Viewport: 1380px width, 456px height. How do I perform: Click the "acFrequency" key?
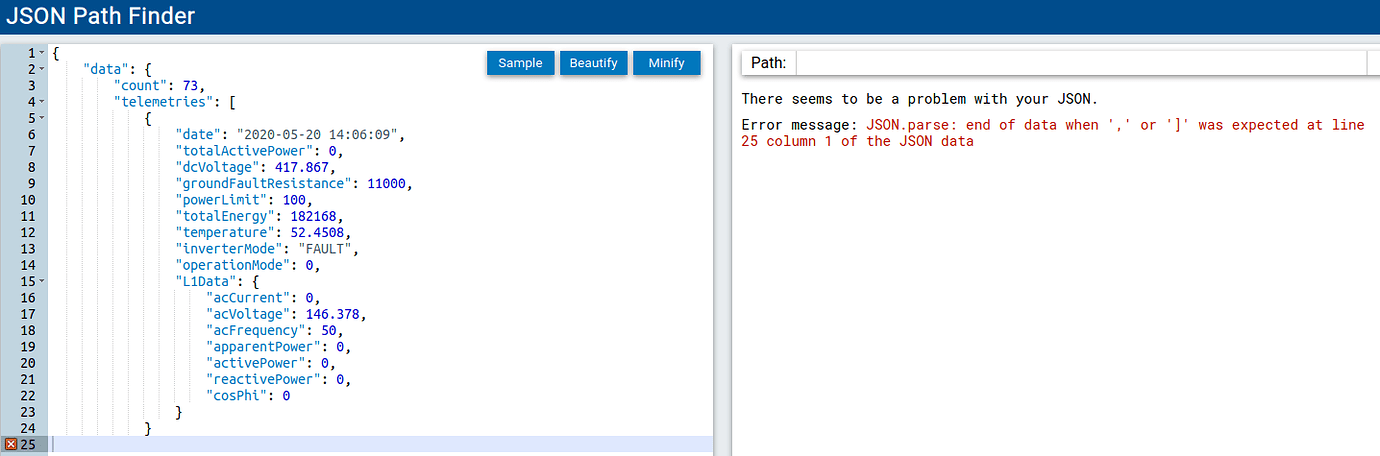[x=256, y=330]
